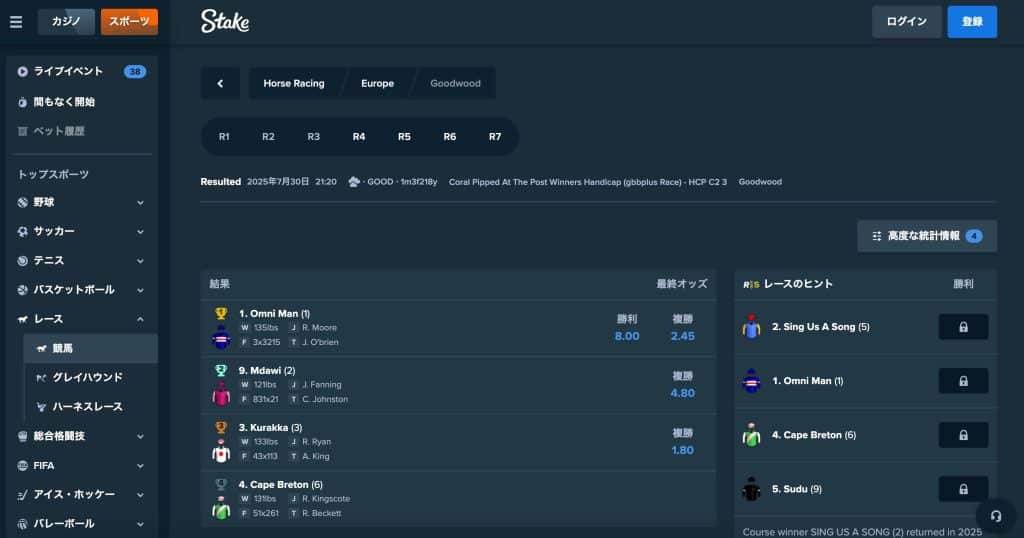Collapse the レース section chevron
Image resolution: width=1024 pixels, height=538 pixels.
point(140,319)
